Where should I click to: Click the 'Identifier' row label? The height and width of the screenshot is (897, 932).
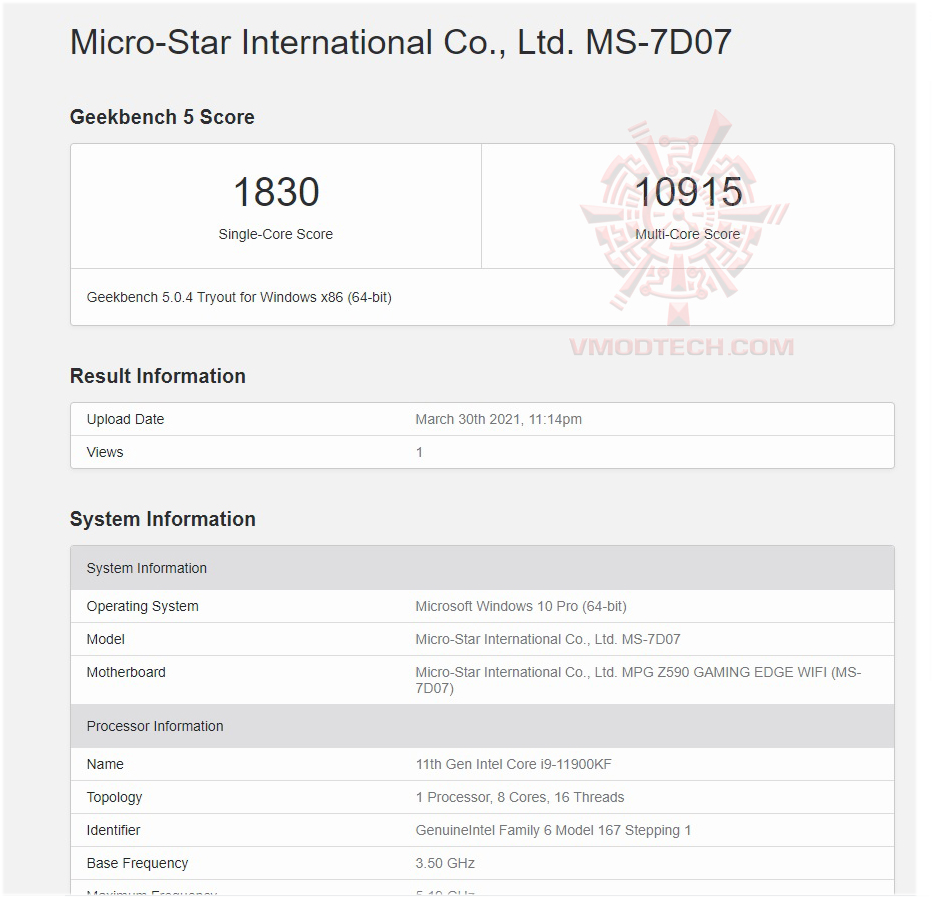pyautogui.click(x=113, y=830)
